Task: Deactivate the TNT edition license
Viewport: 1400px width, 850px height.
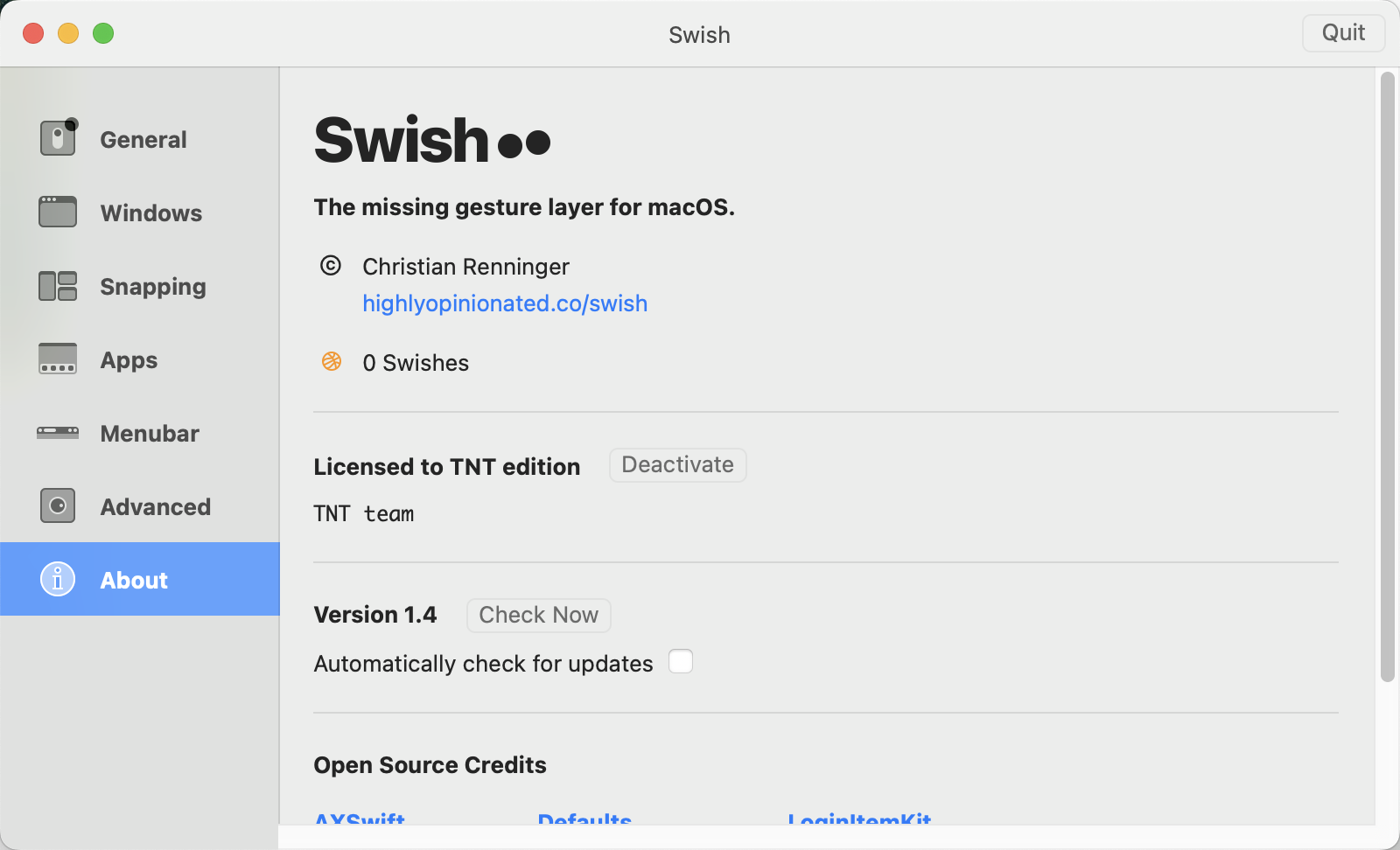Action: 677,465
